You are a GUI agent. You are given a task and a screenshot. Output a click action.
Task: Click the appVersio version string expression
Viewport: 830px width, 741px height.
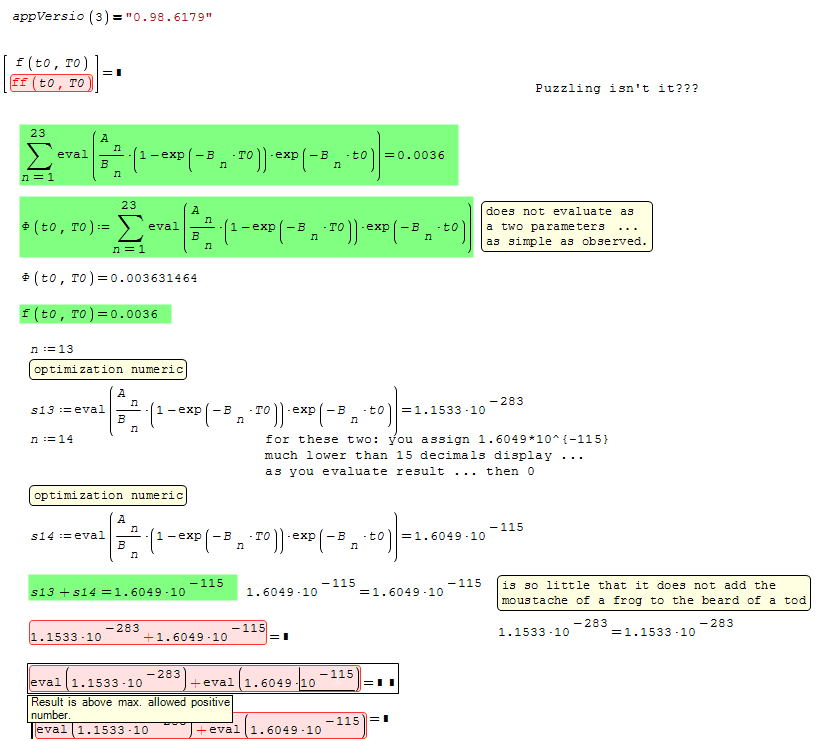[x=112, y=18]
